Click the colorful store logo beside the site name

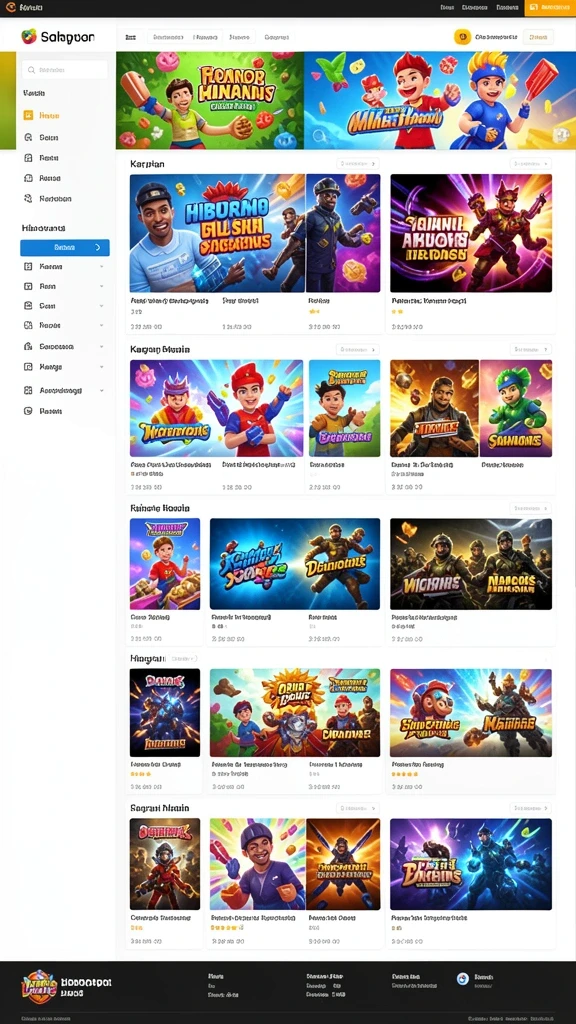coord(29,37)
